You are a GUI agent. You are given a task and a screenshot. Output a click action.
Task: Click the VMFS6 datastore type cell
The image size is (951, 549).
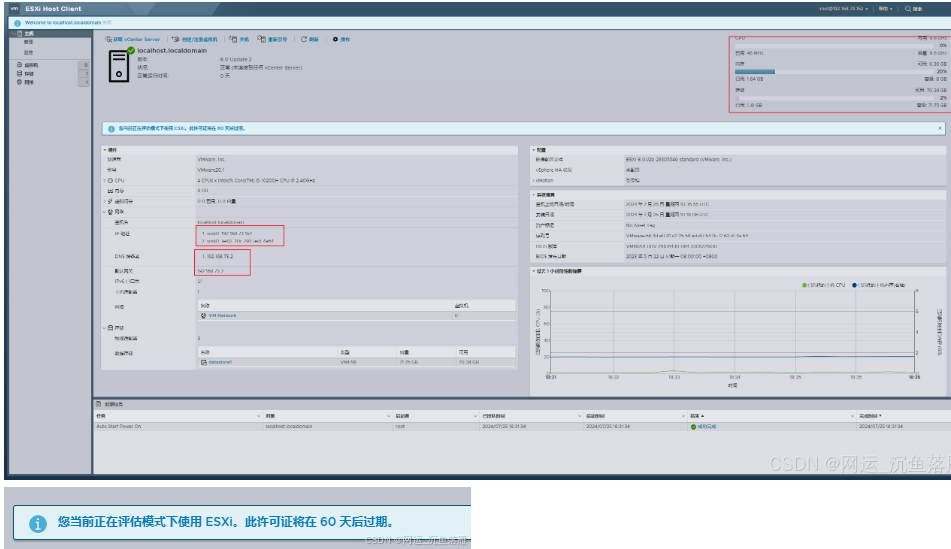click(x=348, y=362)
